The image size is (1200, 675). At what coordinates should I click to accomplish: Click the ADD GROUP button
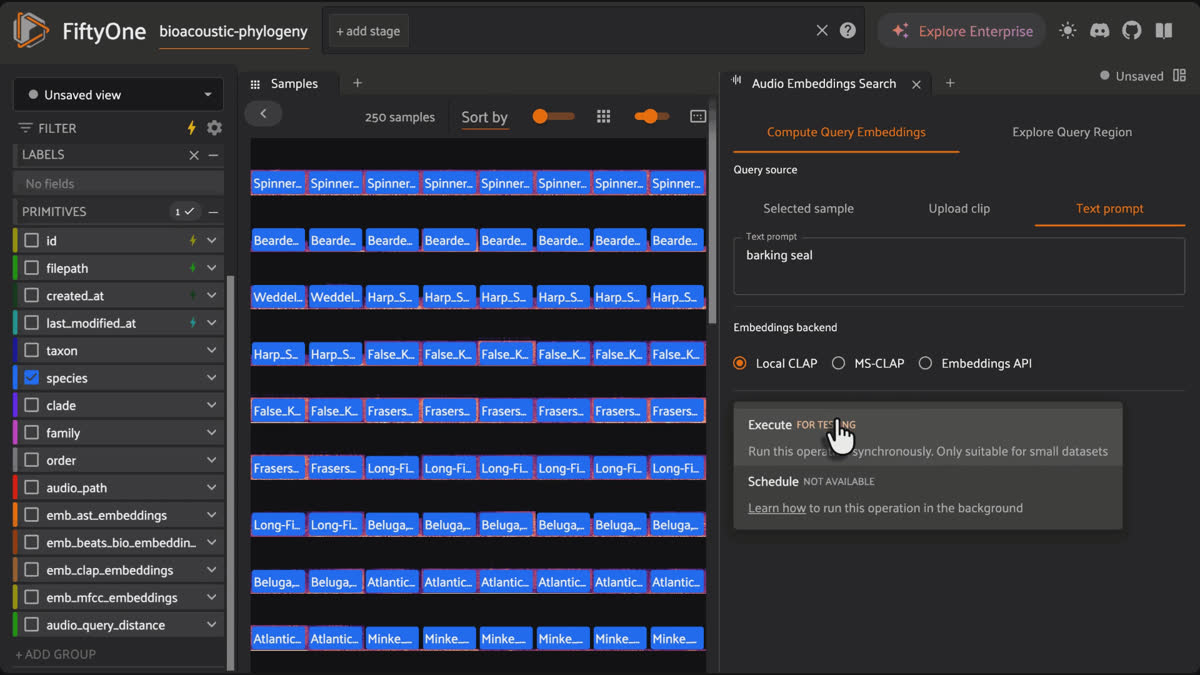coord(56,654)
